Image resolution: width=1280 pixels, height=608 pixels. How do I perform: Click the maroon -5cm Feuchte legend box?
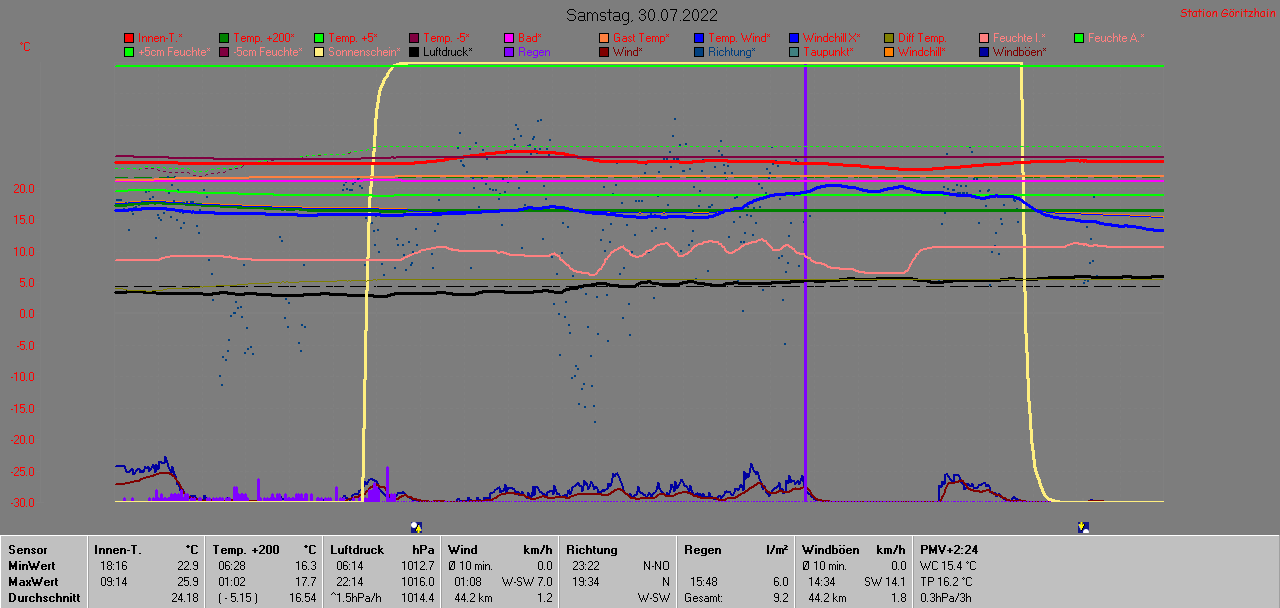click(x=224, y=52)
